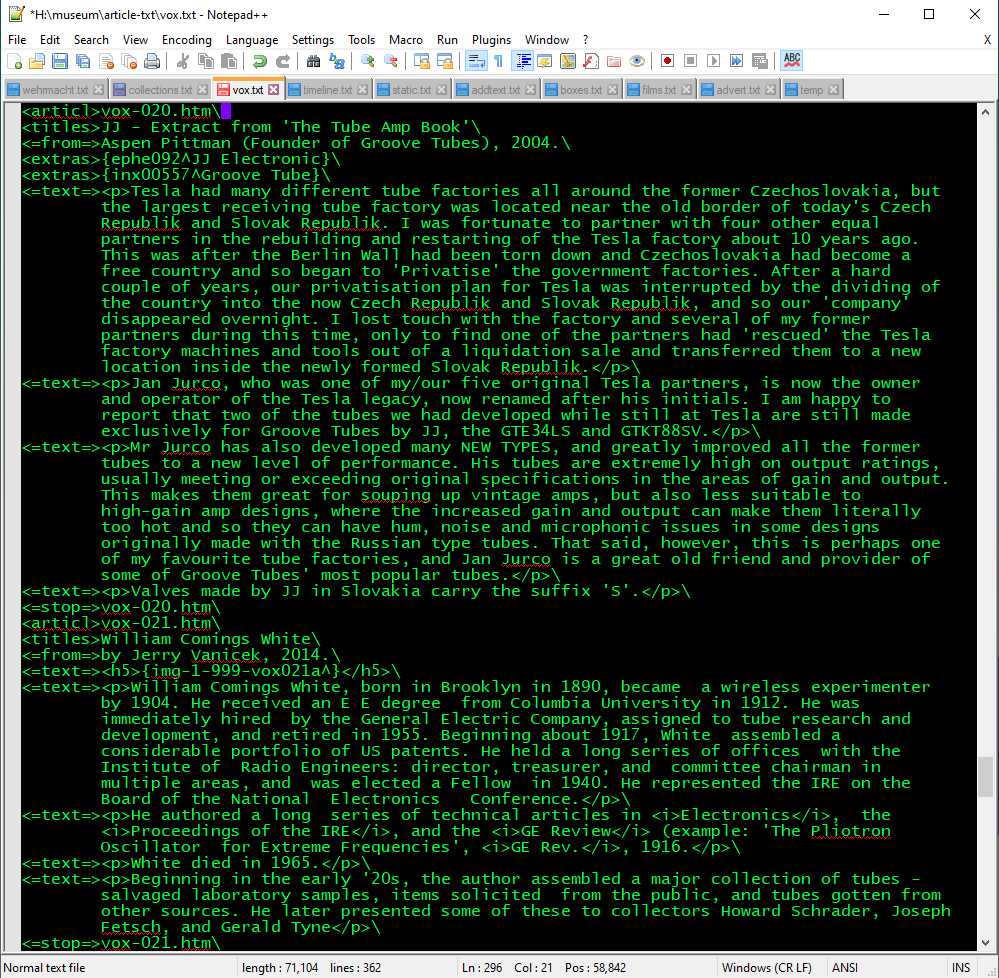Open the Search menu
The height and width of the screenshot is (978, 999).
click(x=91, y=40)
